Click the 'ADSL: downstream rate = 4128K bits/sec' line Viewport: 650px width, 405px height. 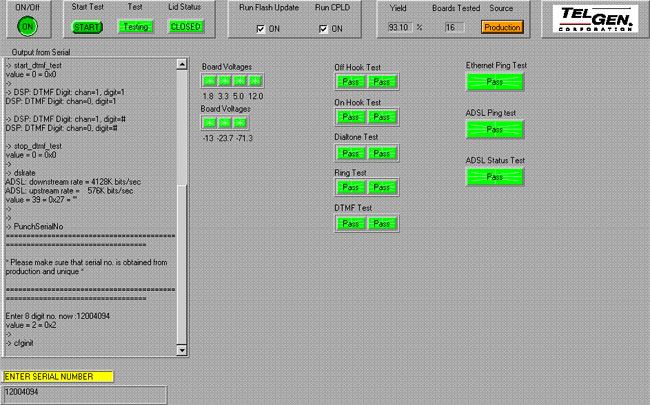[73, 182]
